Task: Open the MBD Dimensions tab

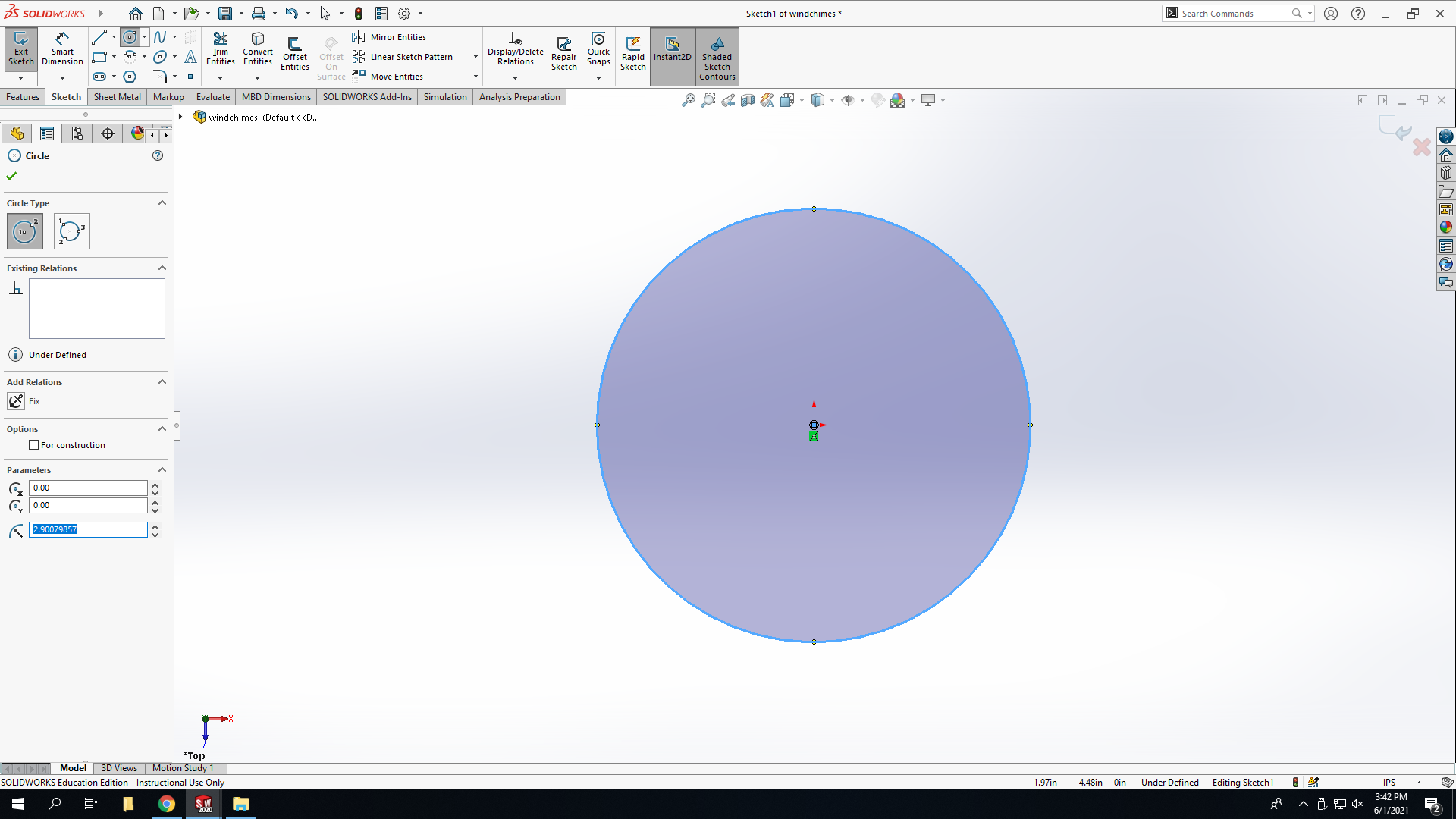Action: pos(276,97)
